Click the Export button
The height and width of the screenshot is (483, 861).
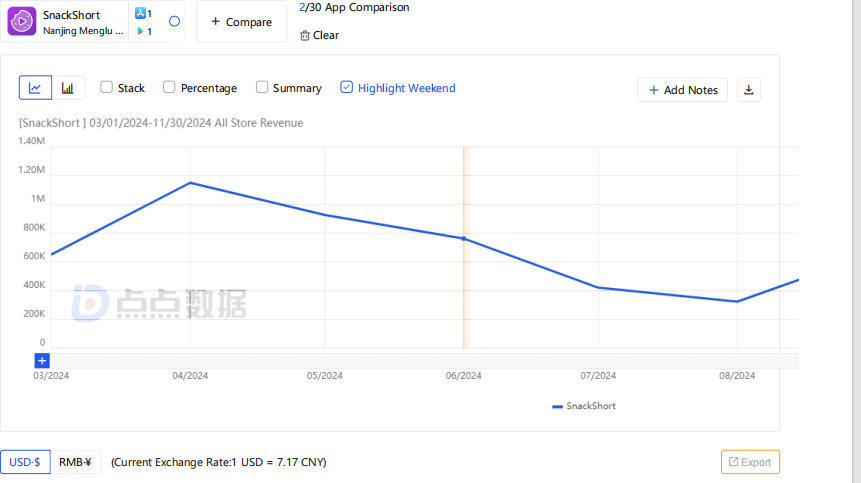[x=750, y=462]
